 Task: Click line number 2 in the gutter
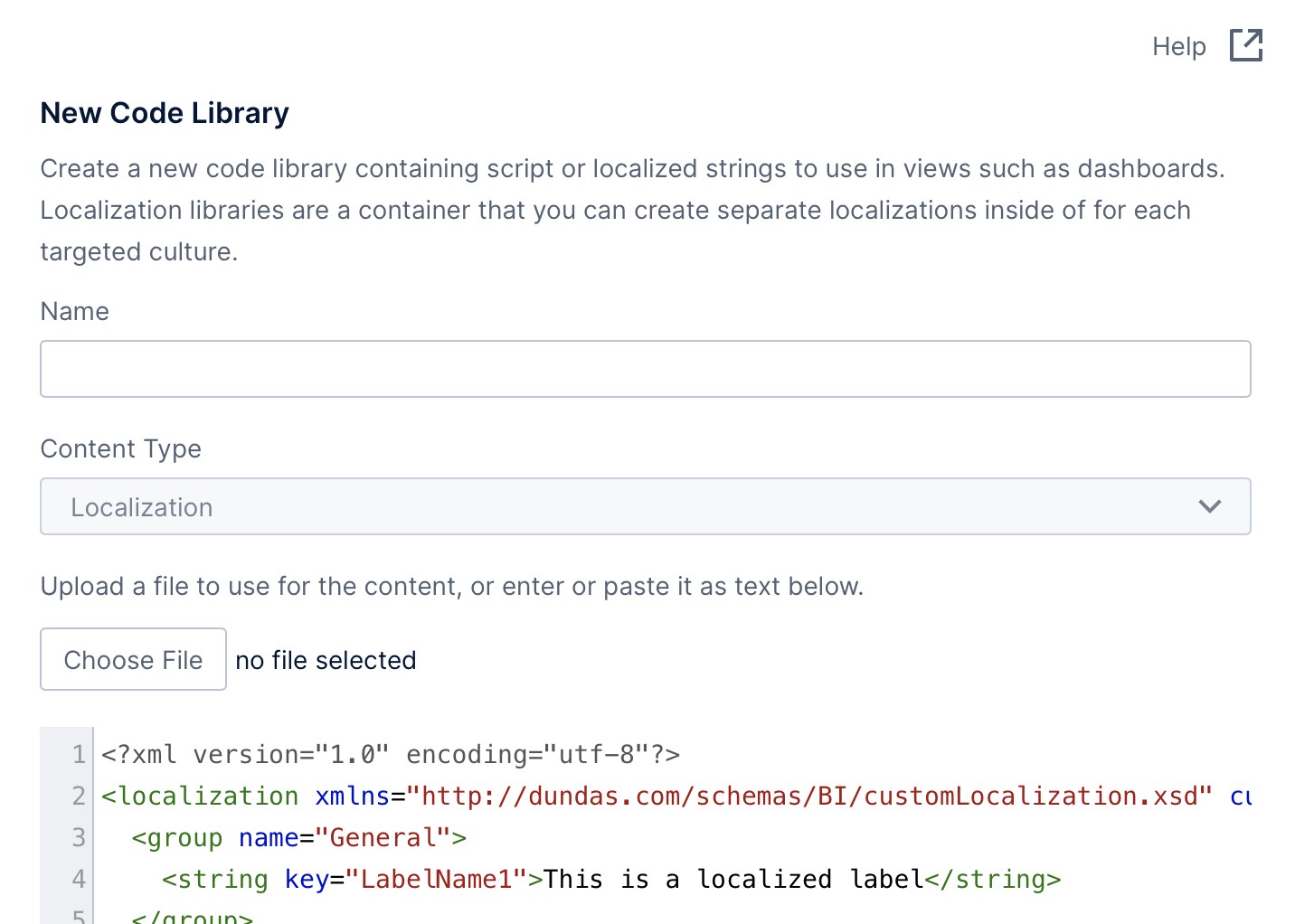point(78,796)
